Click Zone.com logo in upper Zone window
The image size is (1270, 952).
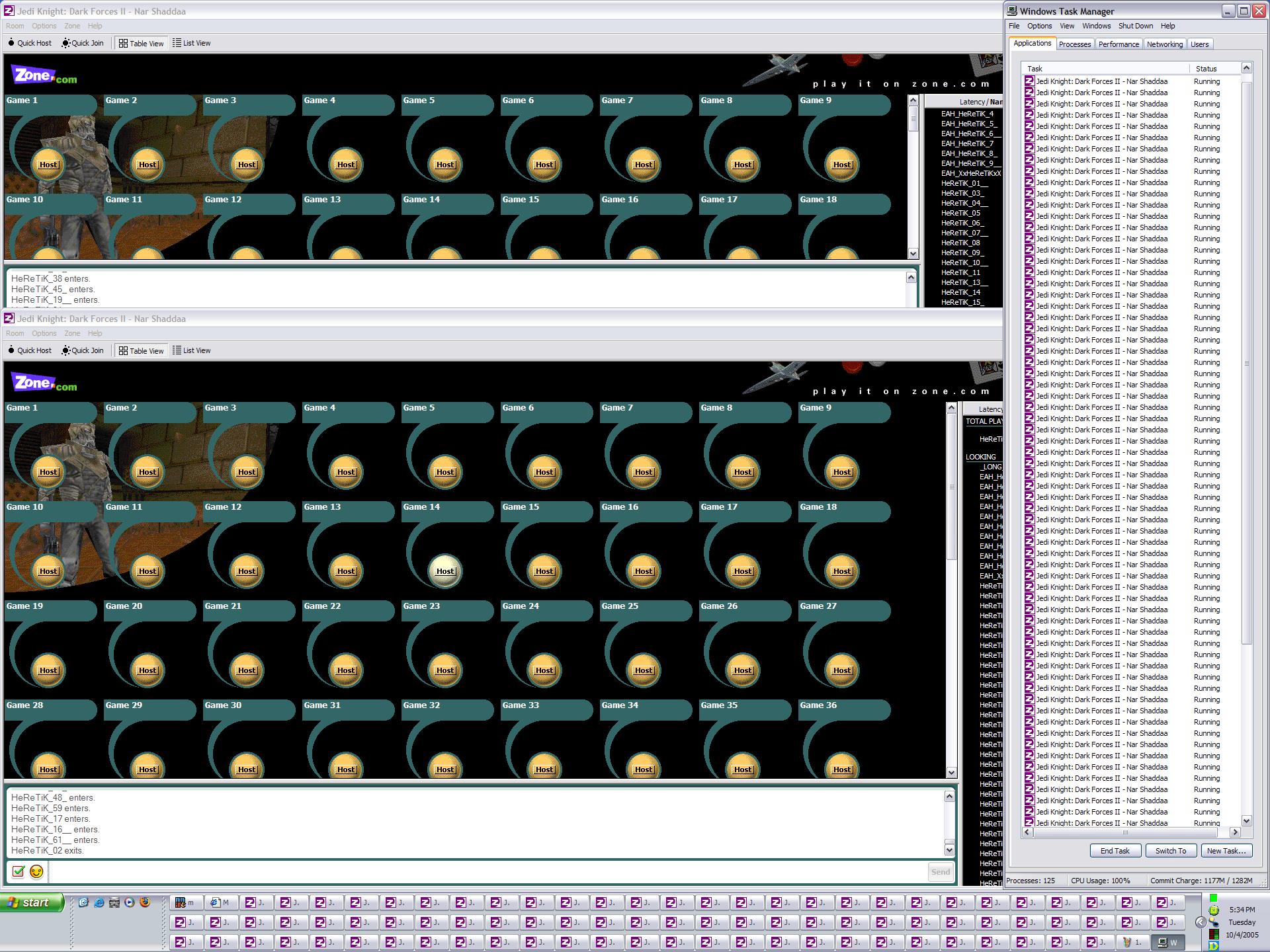click(44, 75)
